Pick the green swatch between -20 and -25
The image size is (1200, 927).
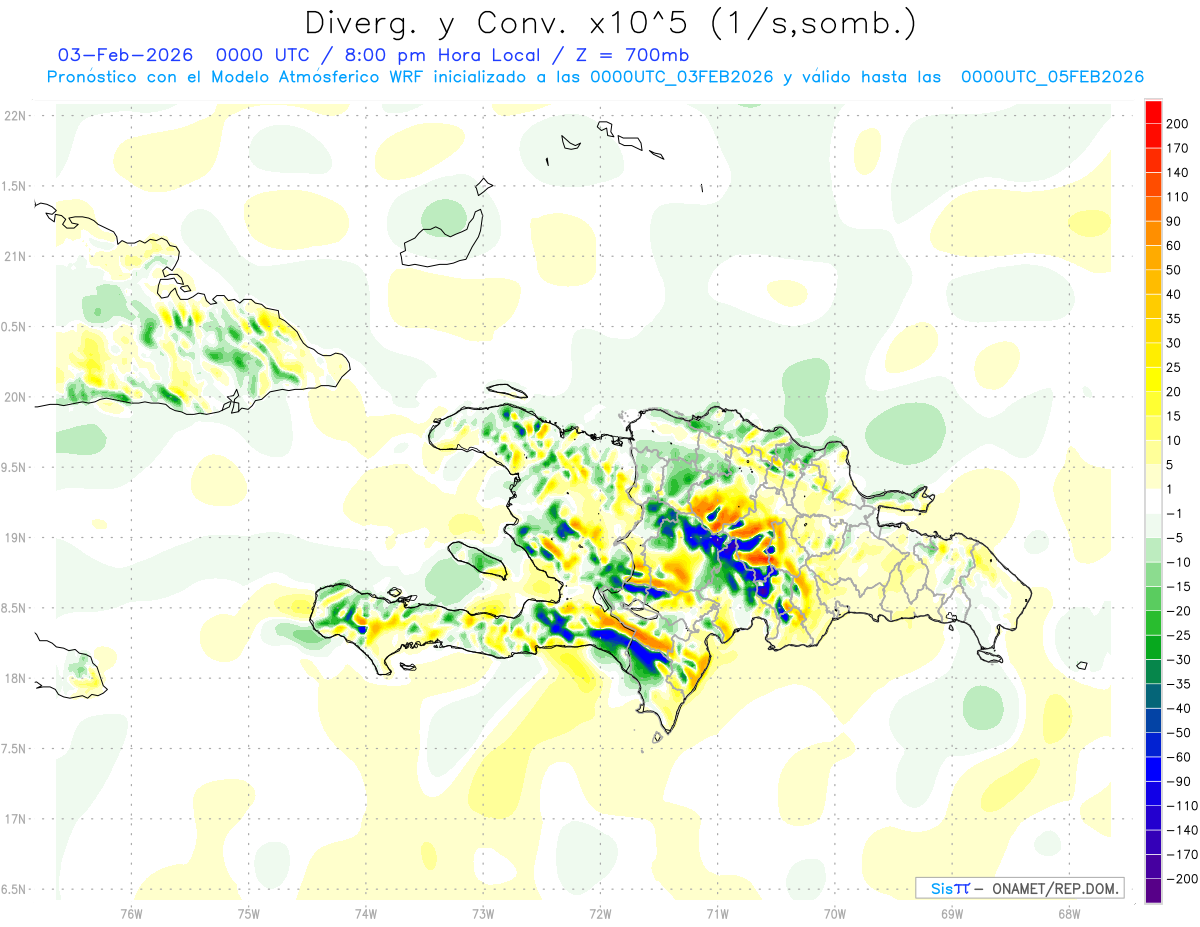pos(1153,623)
